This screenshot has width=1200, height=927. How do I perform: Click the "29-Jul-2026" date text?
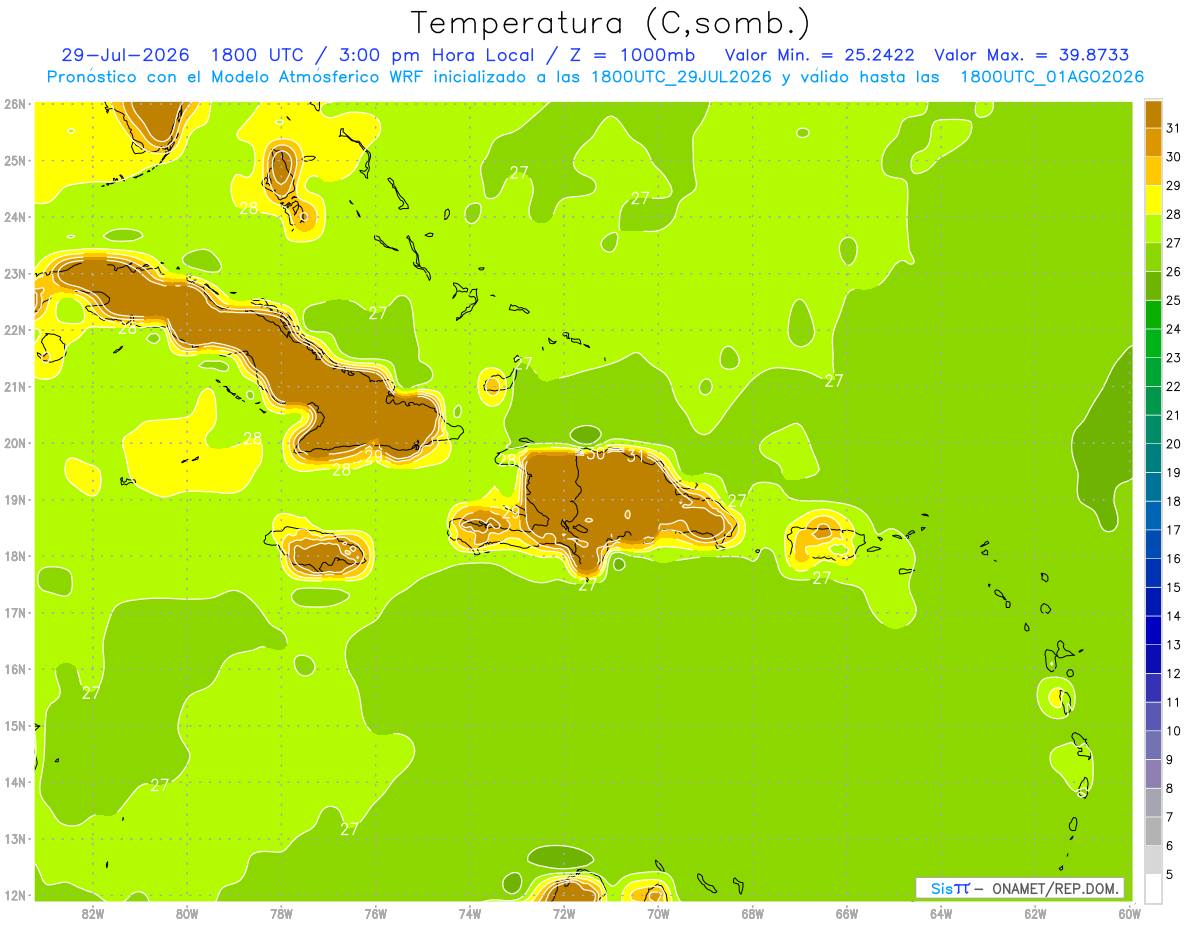pos(126,55)
